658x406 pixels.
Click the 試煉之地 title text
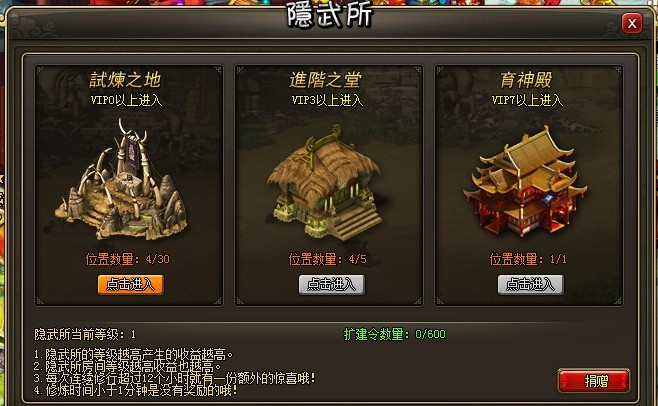[125, 80]
